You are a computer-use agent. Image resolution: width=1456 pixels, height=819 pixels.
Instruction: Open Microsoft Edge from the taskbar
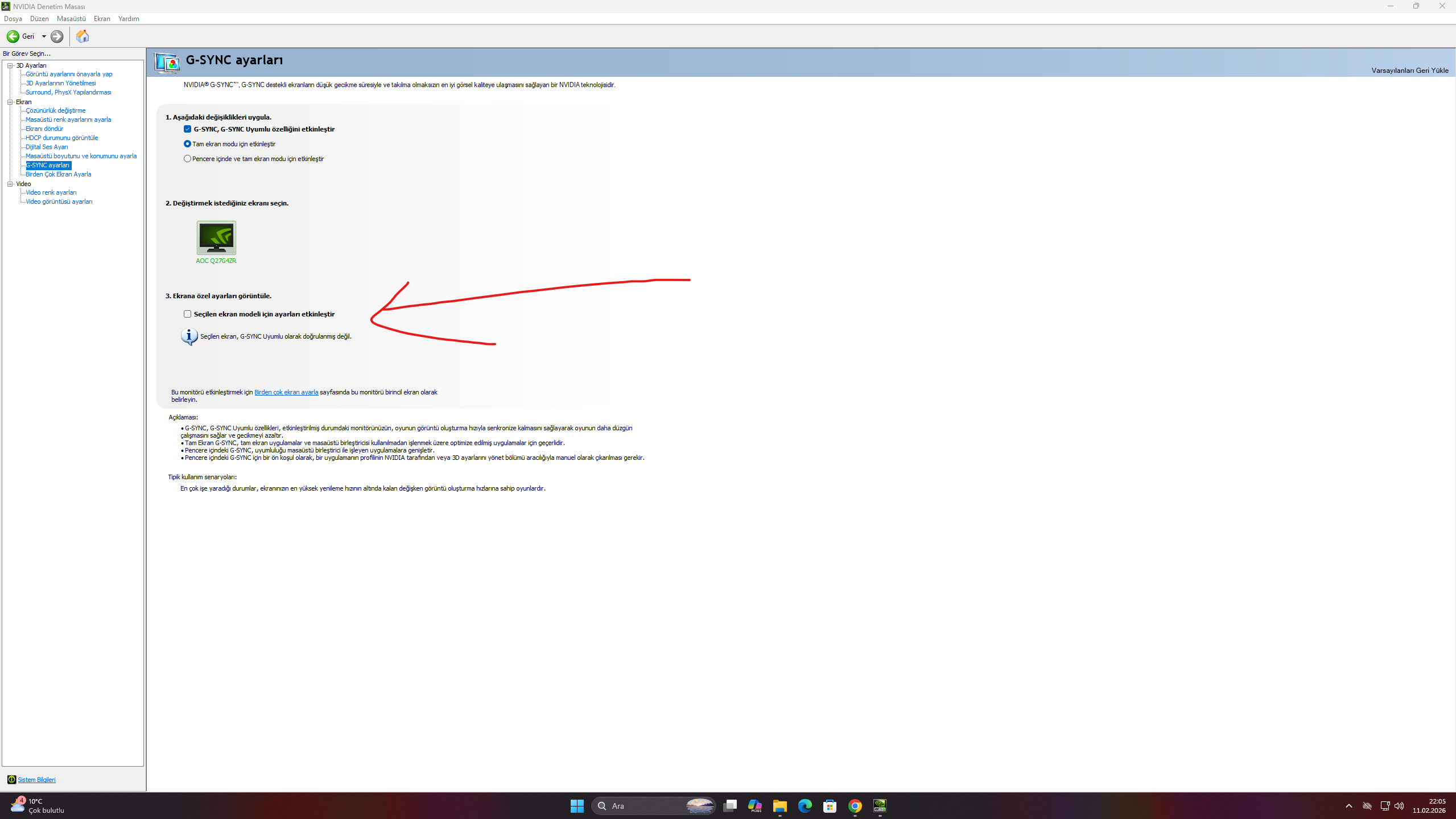(x=805, y=806)
